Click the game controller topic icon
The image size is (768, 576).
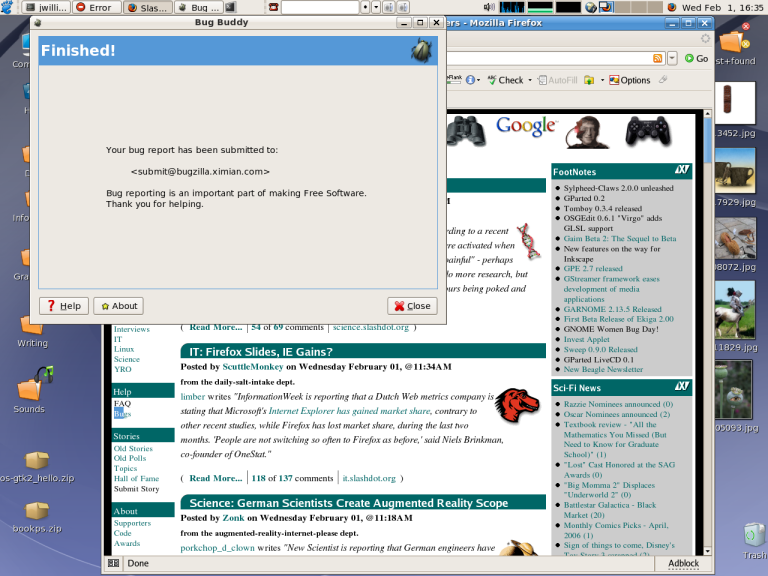pos(648,131)
